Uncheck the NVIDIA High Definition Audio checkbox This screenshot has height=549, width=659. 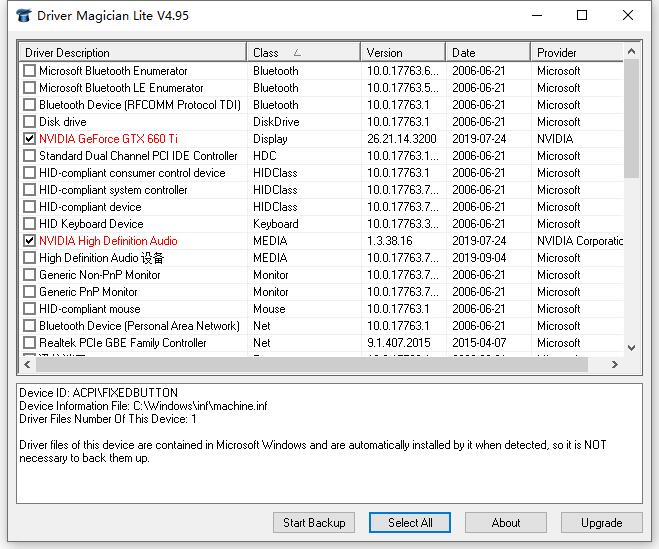(29, 241)
